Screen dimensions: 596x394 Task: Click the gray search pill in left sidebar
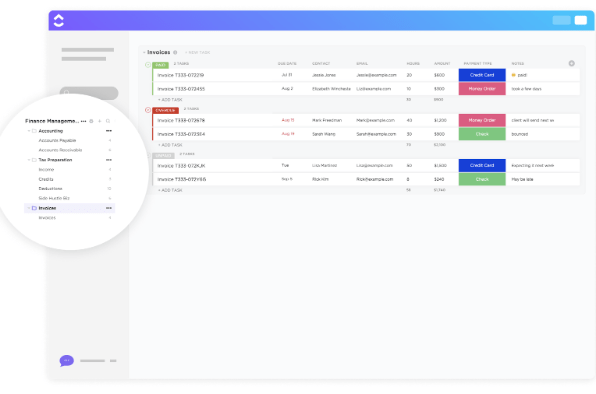click(x=89, y=93)
